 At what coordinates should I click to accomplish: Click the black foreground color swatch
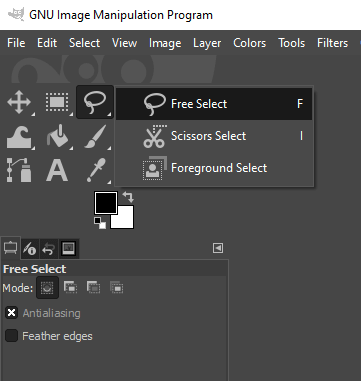point(106,203)
